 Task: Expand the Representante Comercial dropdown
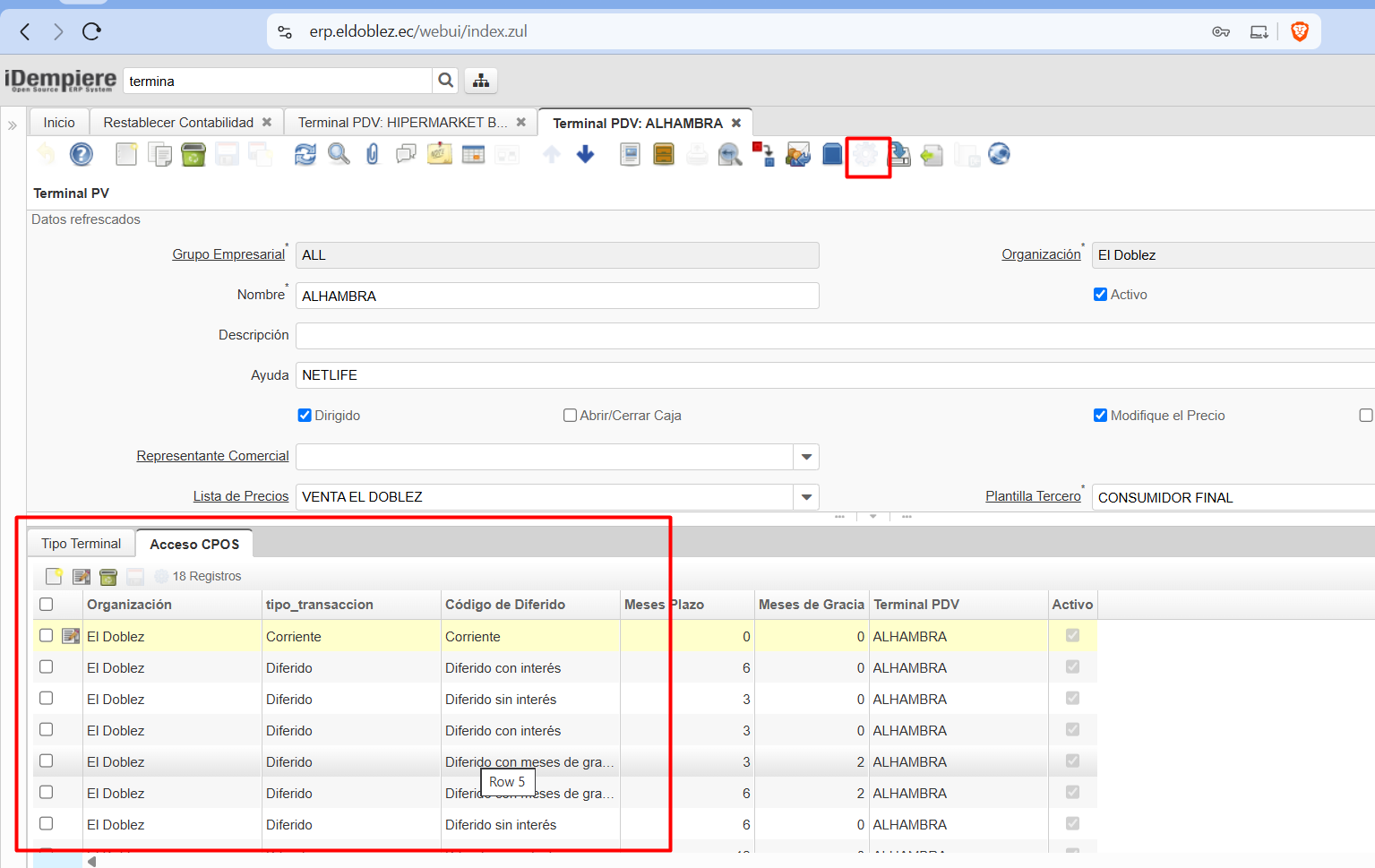pyautogui.click(x=806, y=457)
